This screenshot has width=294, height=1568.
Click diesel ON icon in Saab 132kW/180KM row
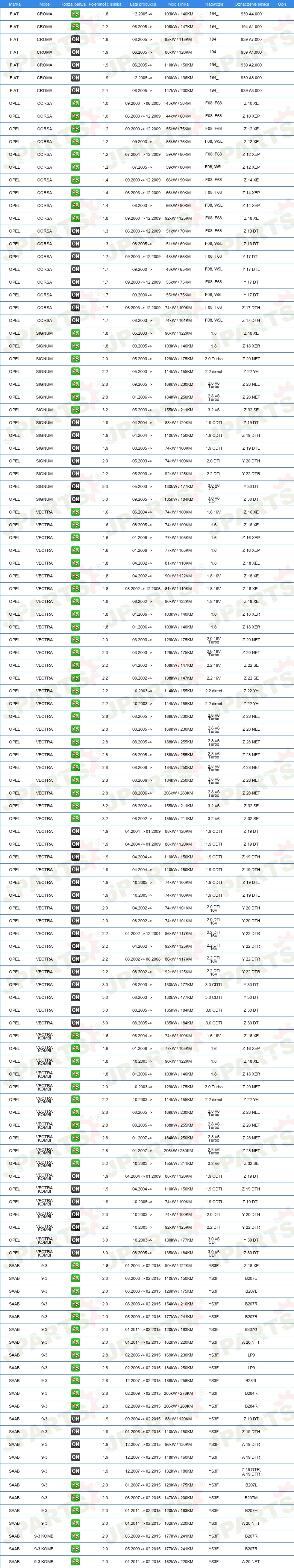[x=75, y=1471]
